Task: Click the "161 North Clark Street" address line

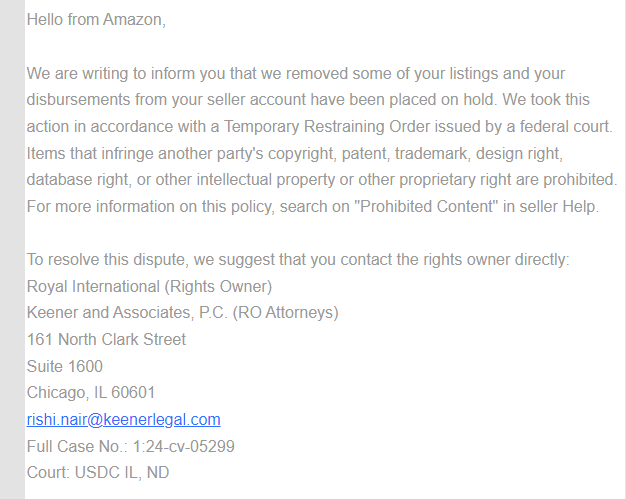Action: 106,340
